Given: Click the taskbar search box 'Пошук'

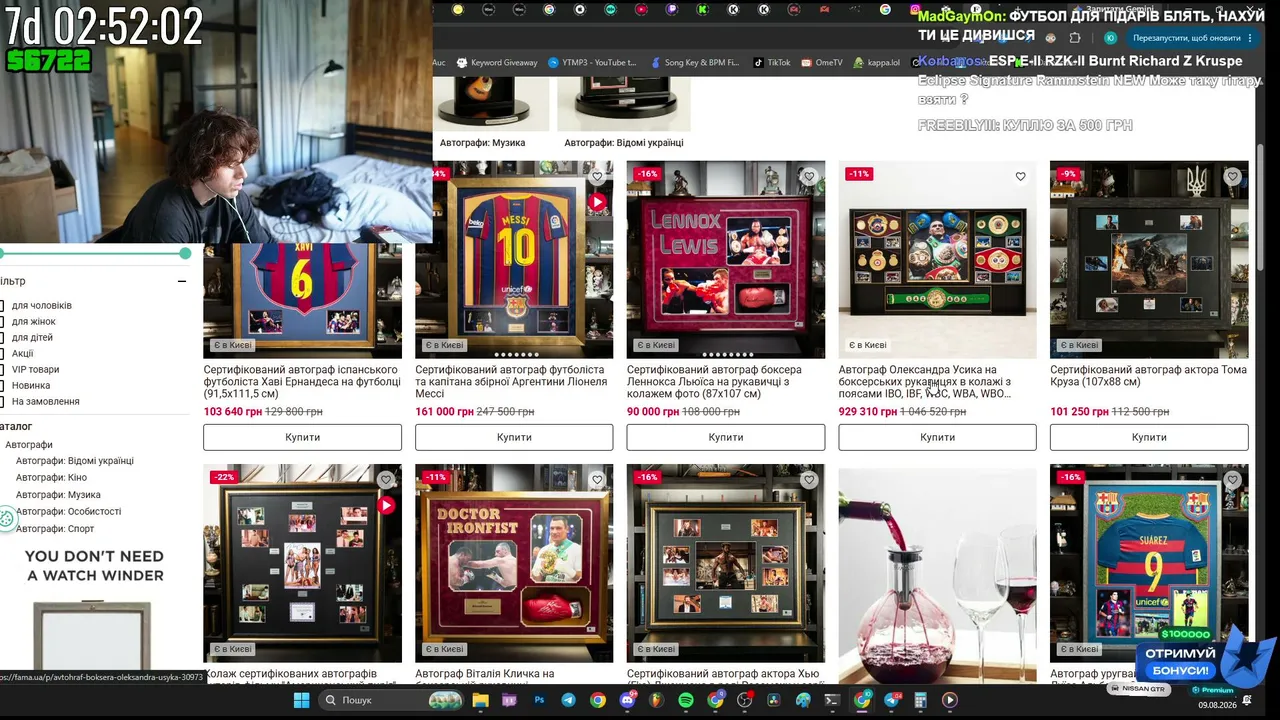Looking at the screenshot, I should click(392, 700).
